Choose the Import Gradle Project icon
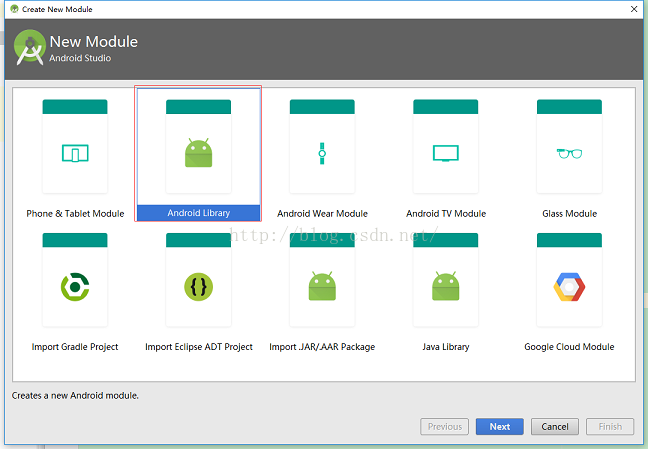The height and width of the screenshot is (449, 648). pos(75,287)
